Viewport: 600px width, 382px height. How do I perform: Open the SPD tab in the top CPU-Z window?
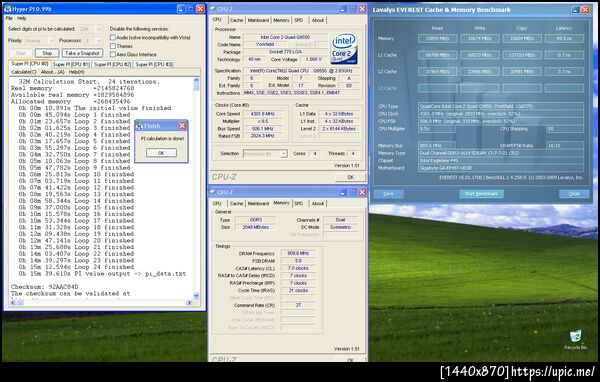299,20
